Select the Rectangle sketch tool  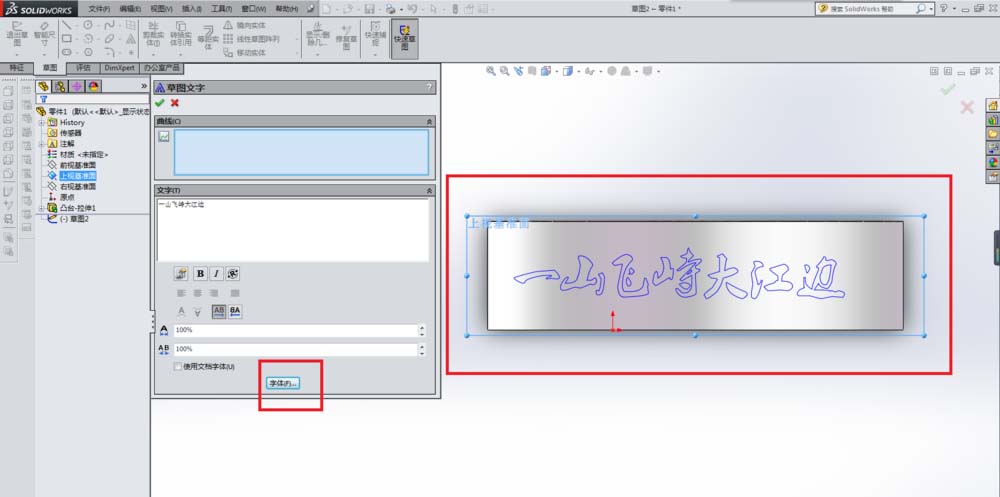click(66, 39)
